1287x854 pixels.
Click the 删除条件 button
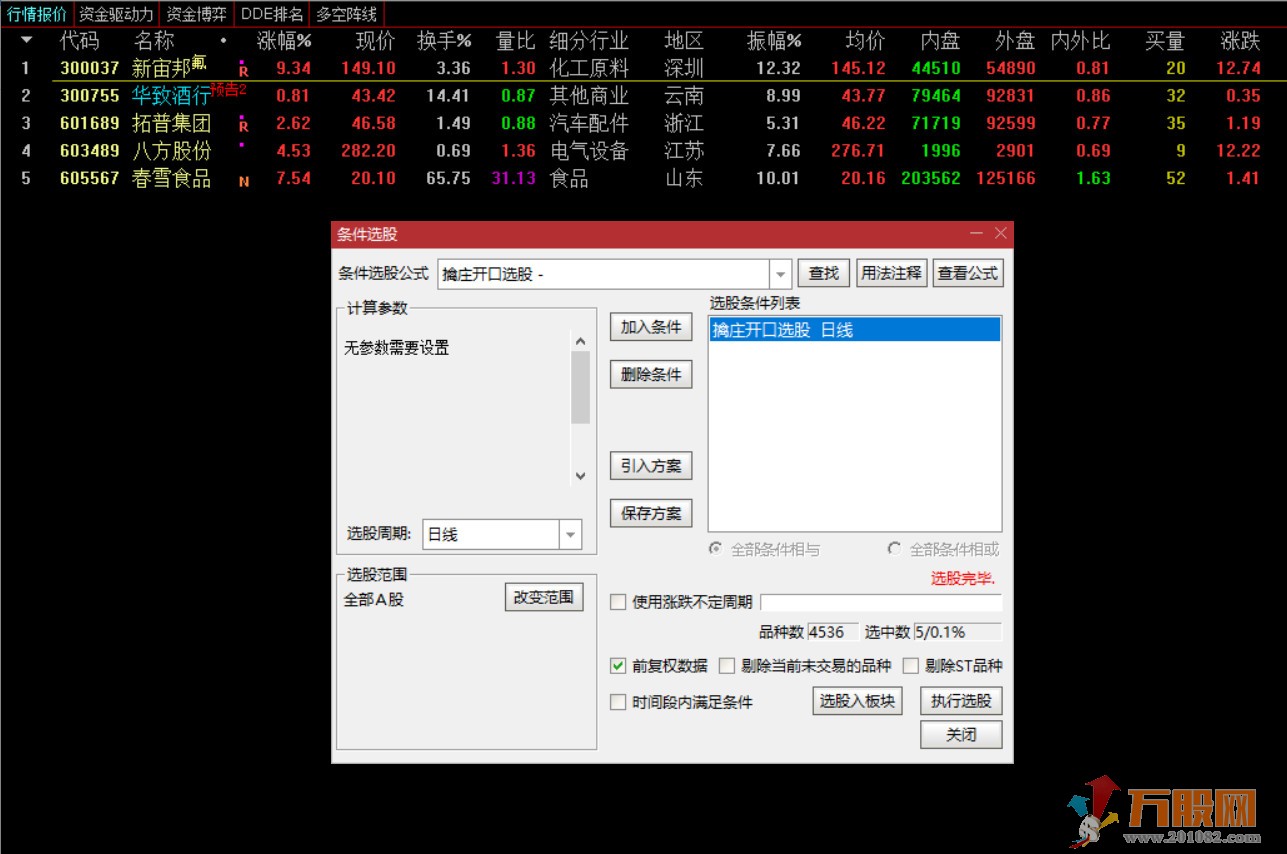(651, 374)
